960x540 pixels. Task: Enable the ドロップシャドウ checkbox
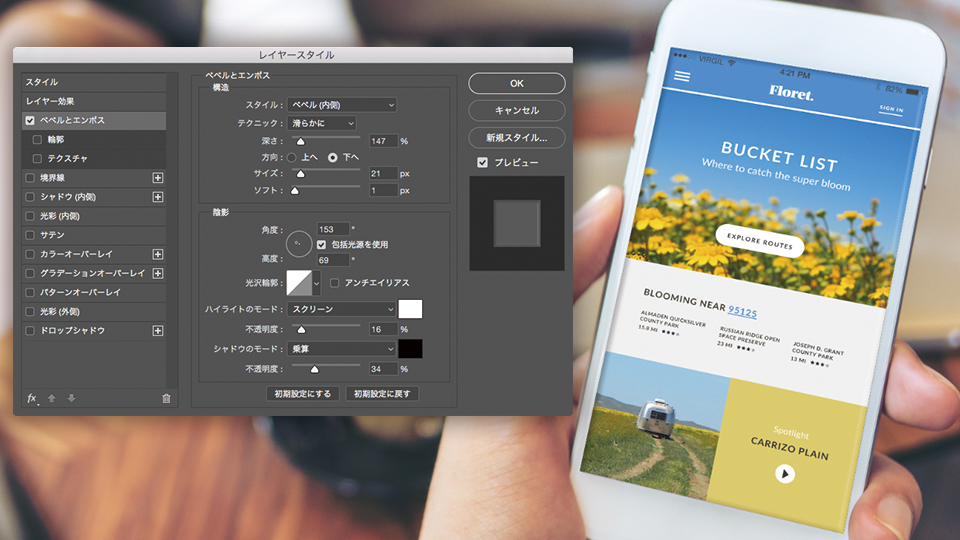[x=30, y=331]
